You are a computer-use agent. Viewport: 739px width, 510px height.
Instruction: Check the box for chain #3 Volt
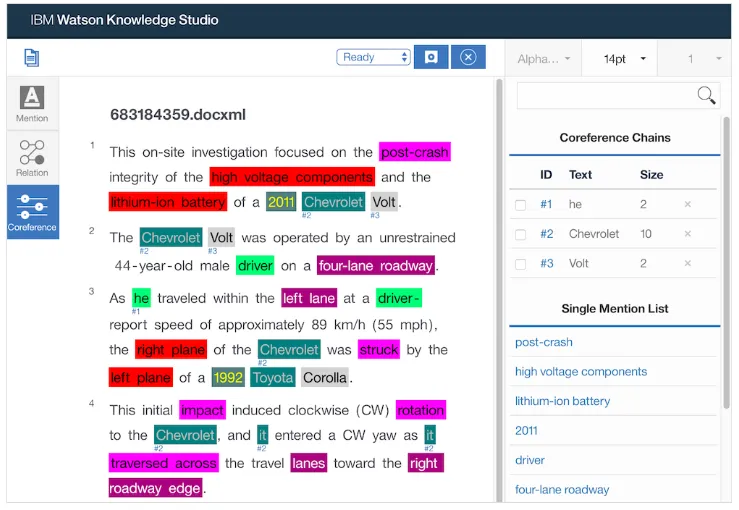(x=520, y=264)
